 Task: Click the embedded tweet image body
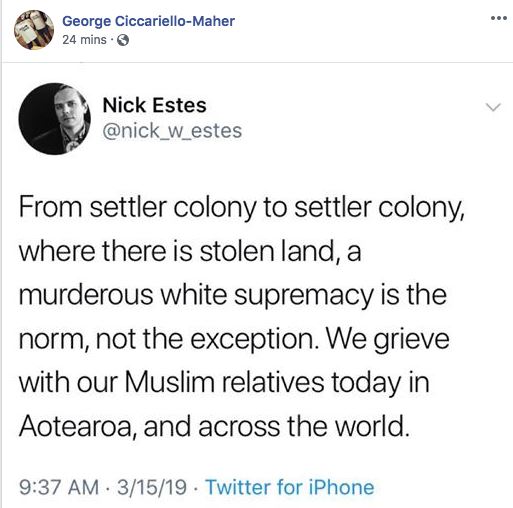tap(256, 285)
